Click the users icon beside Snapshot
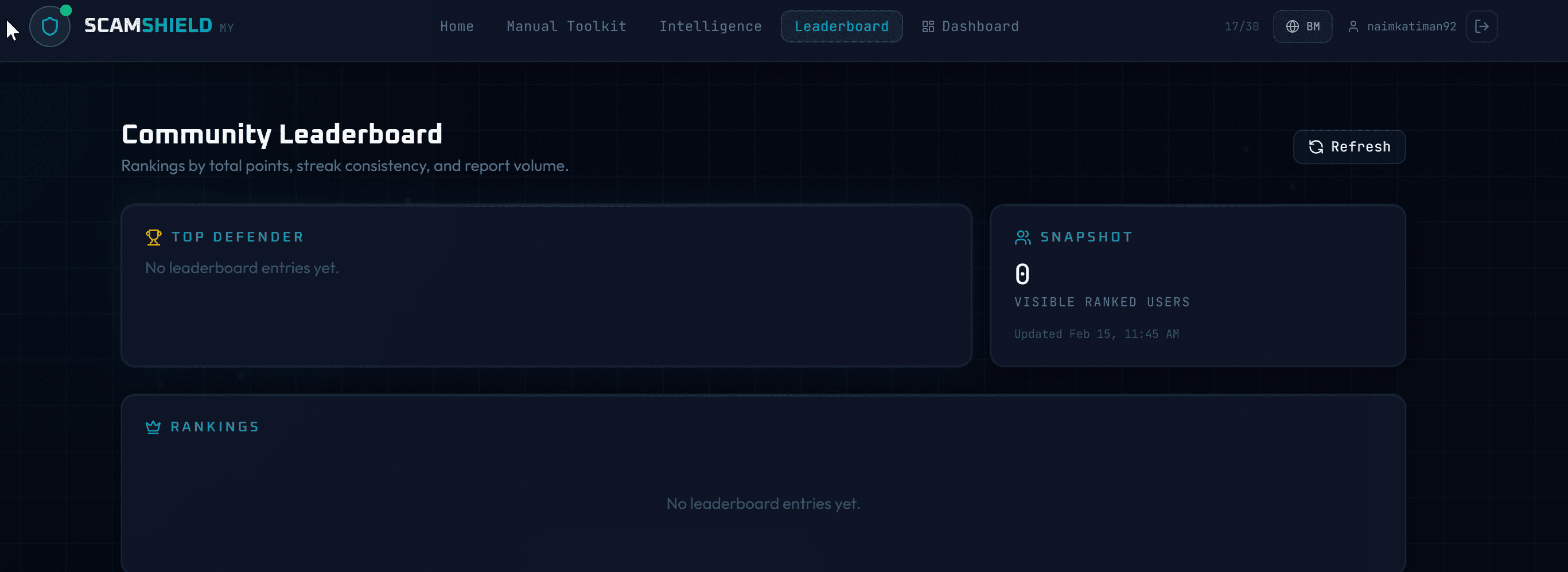Viewport: 1568px width, 572px height. coord(1021,238)
